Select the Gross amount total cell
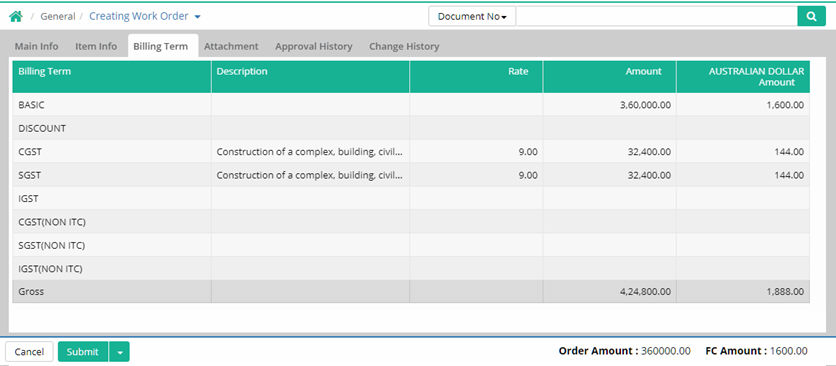Screen dimensions: 836x366 609,292
